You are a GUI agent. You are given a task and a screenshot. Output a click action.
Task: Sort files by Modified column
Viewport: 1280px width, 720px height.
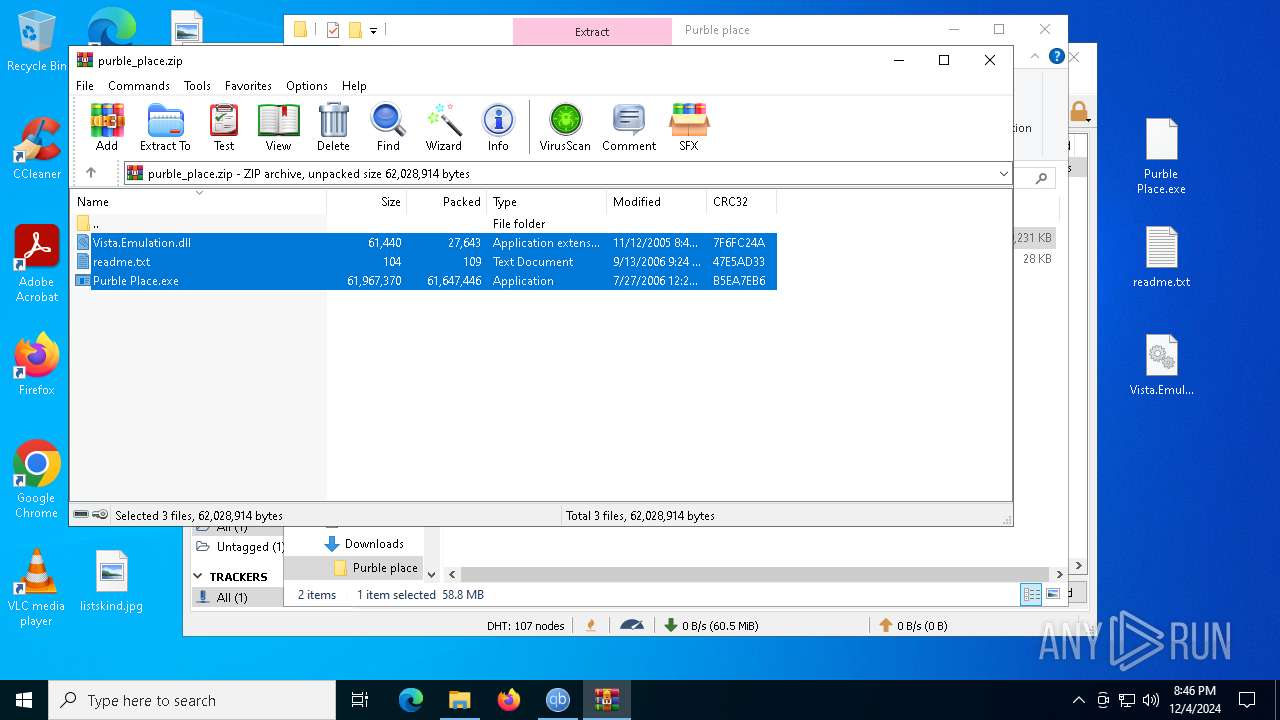coord(656,202)
